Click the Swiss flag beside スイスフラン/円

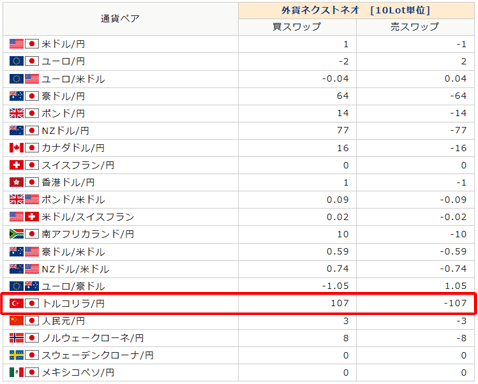16,165
